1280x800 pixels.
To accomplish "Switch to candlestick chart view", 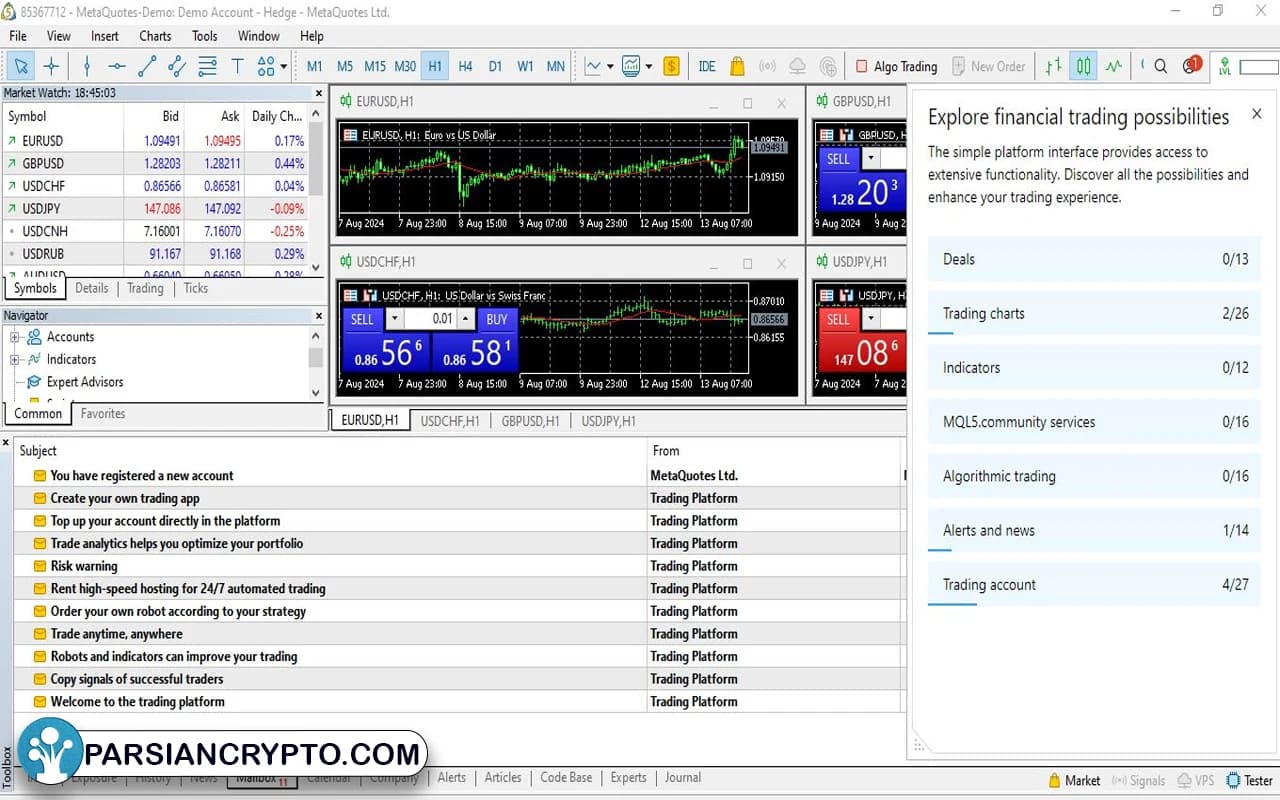I will pos(1084,67).
